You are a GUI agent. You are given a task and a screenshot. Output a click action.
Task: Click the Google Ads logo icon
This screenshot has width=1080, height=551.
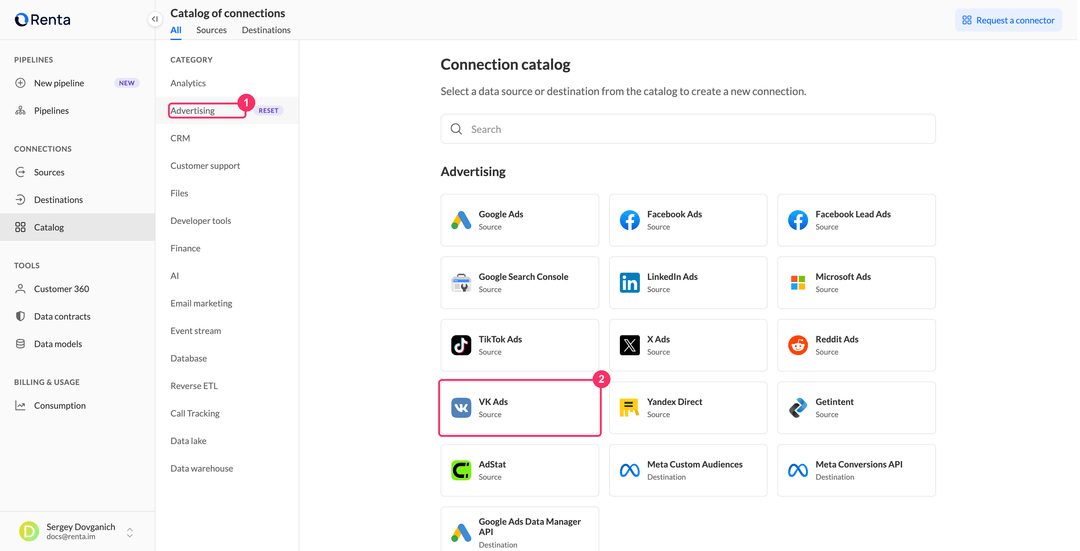(x=461, y=220)
